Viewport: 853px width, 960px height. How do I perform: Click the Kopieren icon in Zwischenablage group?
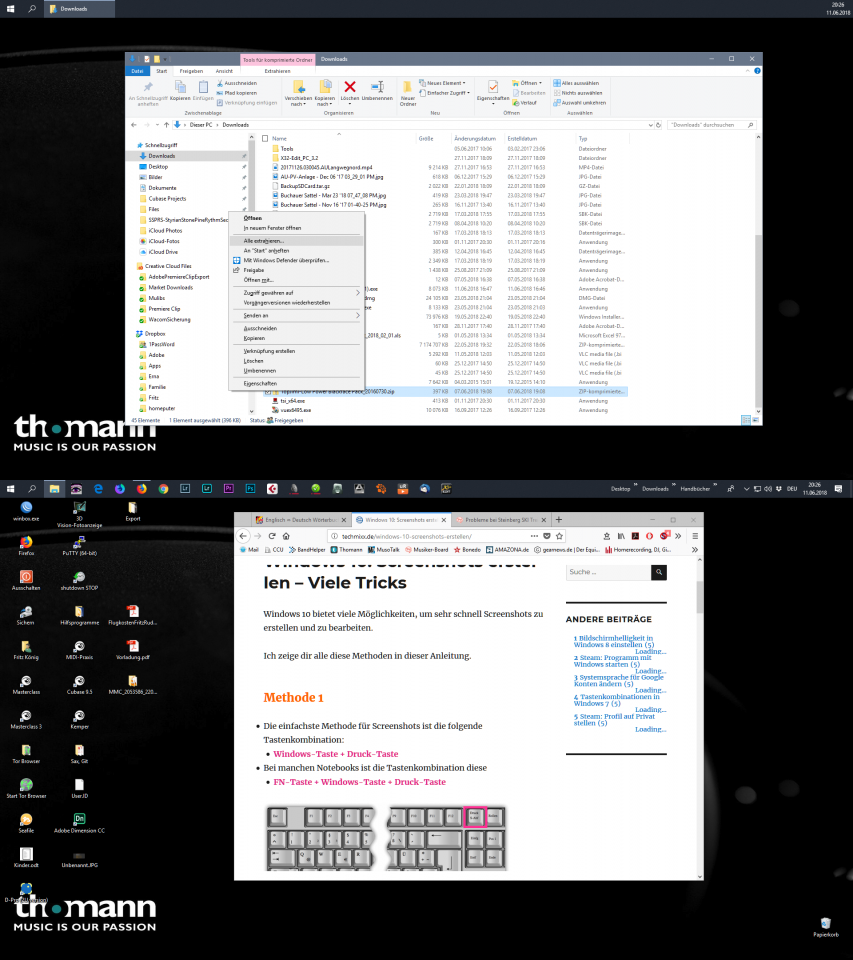tap(180, 86)
